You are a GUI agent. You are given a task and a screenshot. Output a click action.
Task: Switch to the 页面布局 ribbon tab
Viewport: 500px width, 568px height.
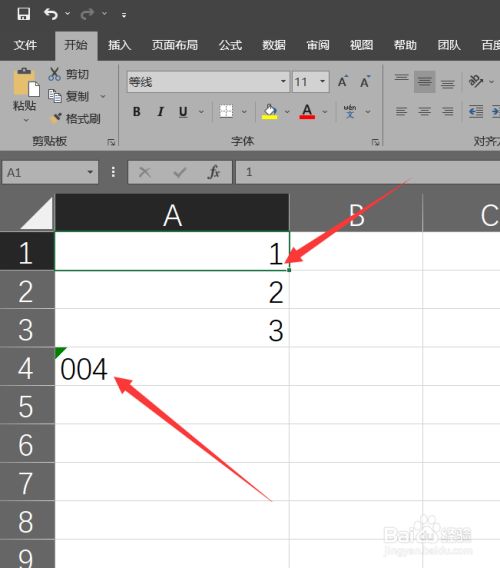point(175,45)
